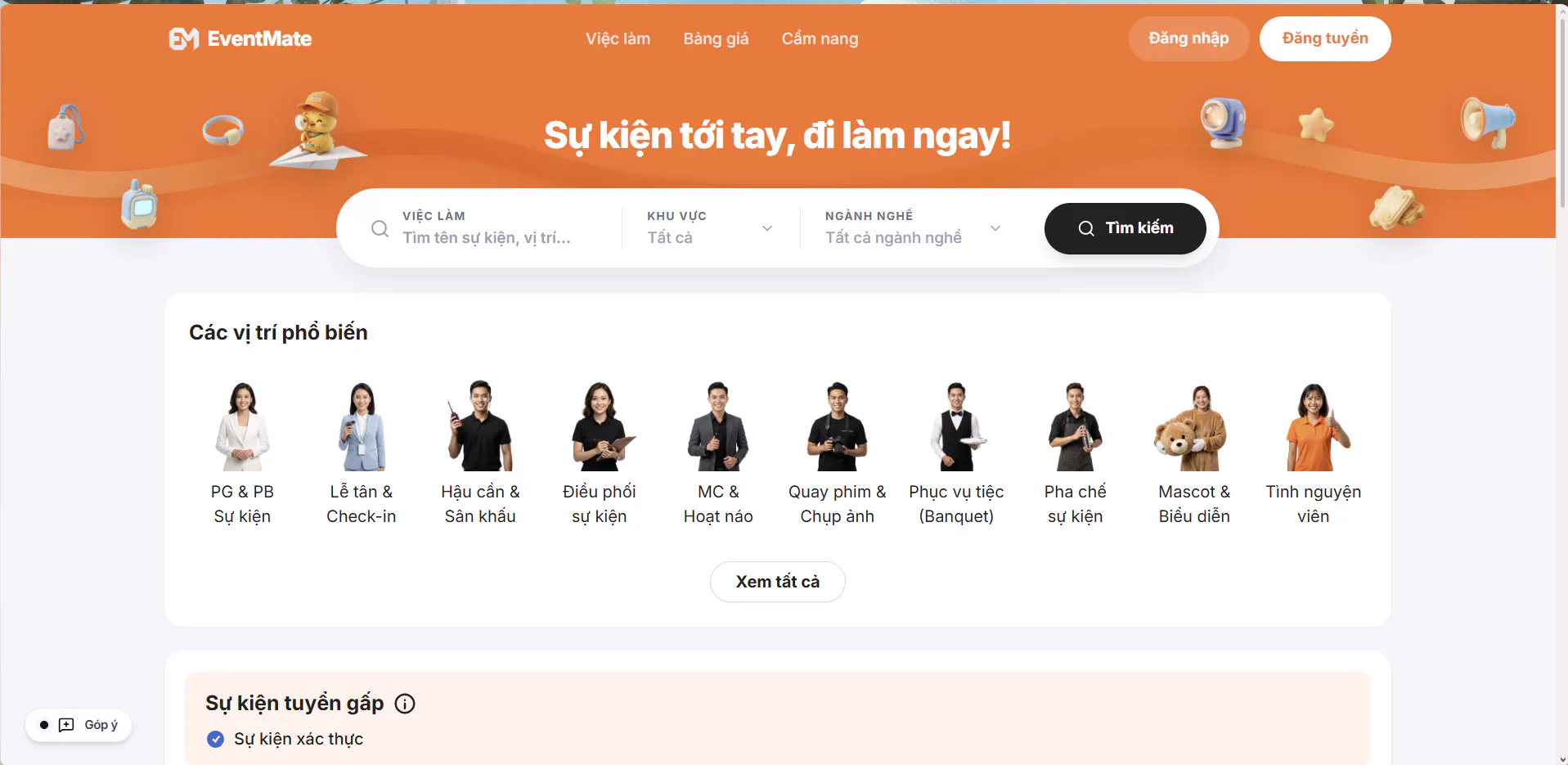Click the Sự kiện tuyển gấp heading
This screenshot has height=765, width=1568.
[294, 704]
